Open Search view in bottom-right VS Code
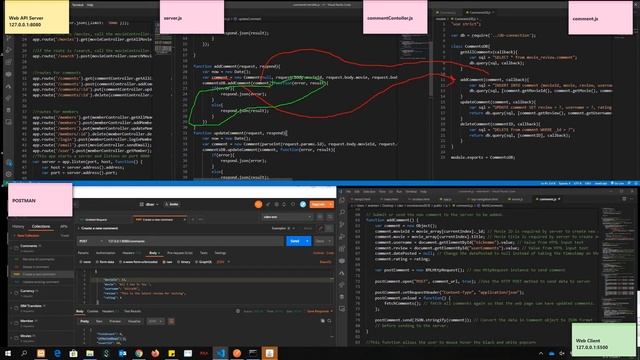This screenshot has width=640, height=360. point(342,212)
